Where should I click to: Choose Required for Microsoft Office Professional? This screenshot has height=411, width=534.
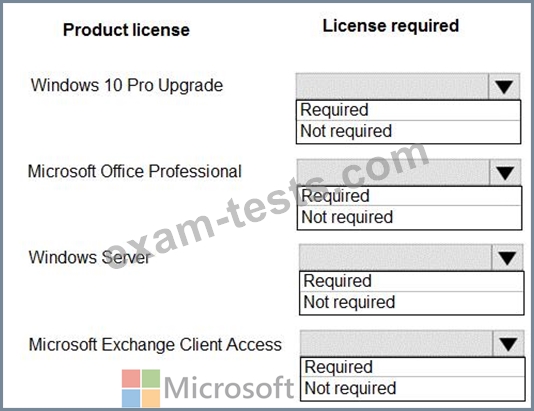pos(409,196)
